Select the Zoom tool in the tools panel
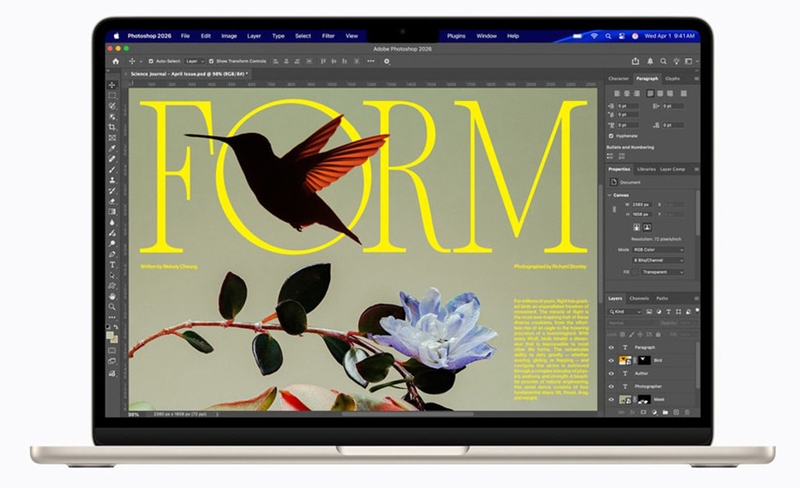 pos(112,307)
